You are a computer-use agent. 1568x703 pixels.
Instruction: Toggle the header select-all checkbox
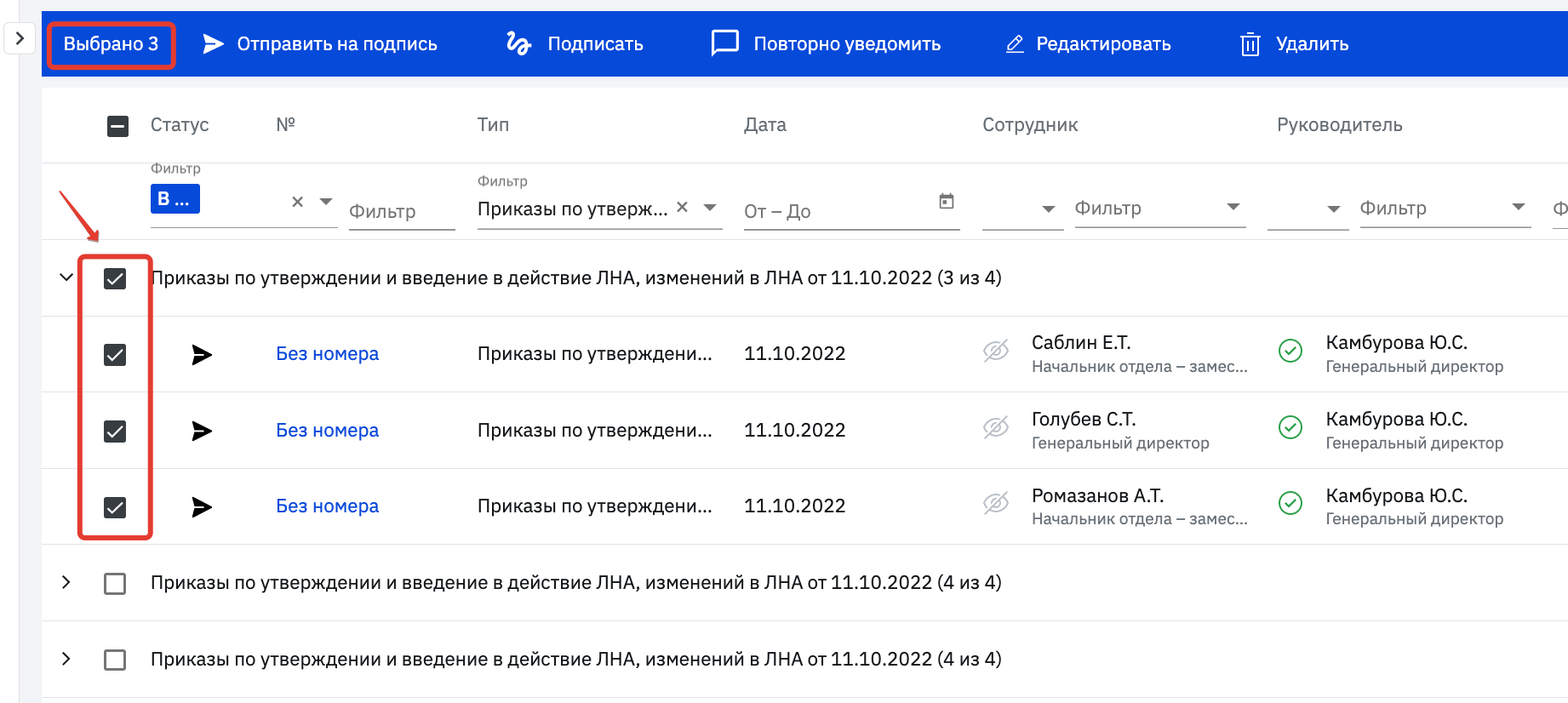[x=117, y=126]
